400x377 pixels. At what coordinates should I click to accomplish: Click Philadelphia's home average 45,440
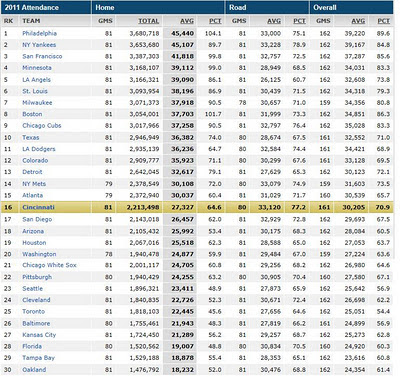[182, 33]
